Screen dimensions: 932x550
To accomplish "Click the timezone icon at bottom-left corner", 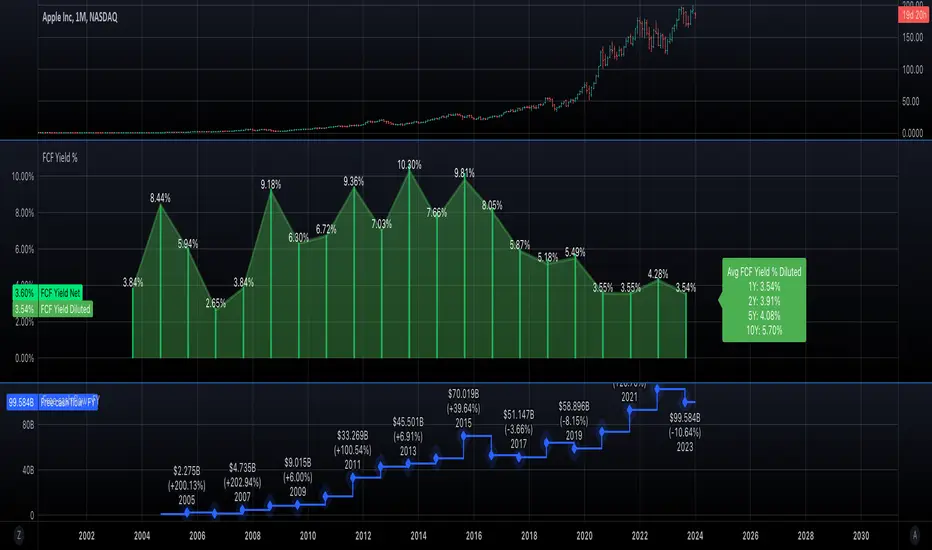I will point(18,536).
